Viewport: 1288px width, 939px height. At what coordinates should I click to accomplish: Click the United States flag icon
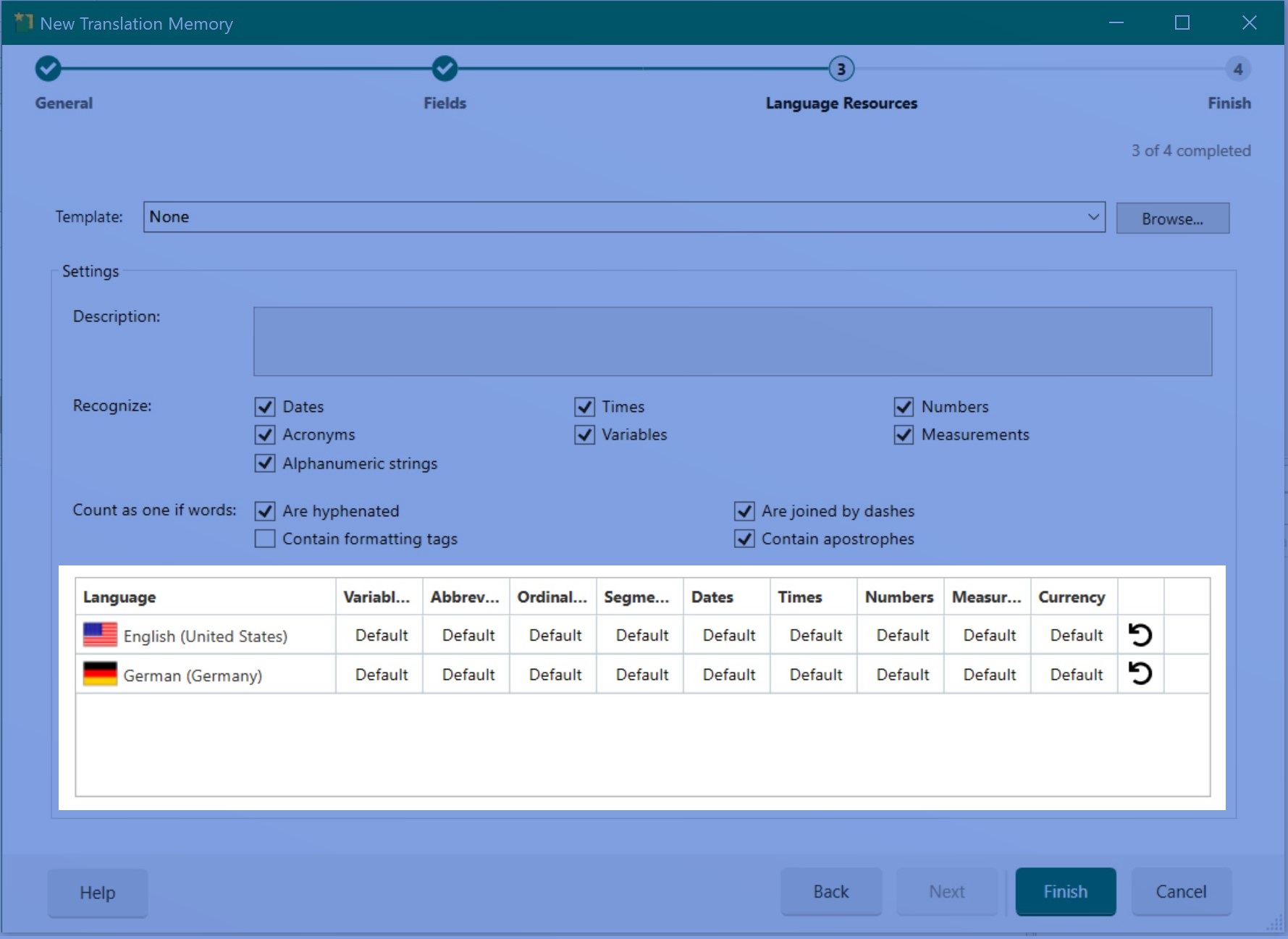coord(100,635)
